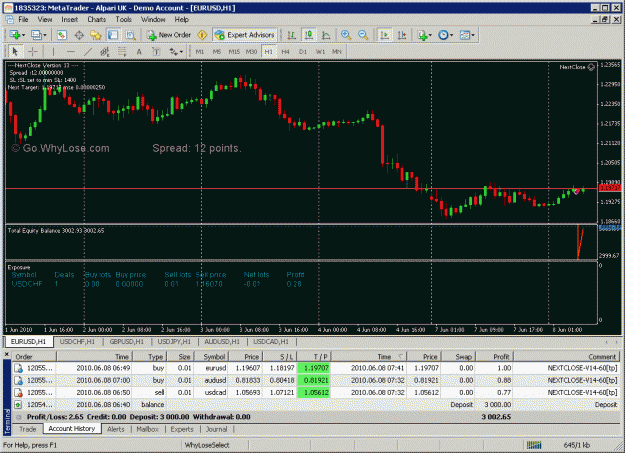Select the audusd buy order row

[316, 380]
